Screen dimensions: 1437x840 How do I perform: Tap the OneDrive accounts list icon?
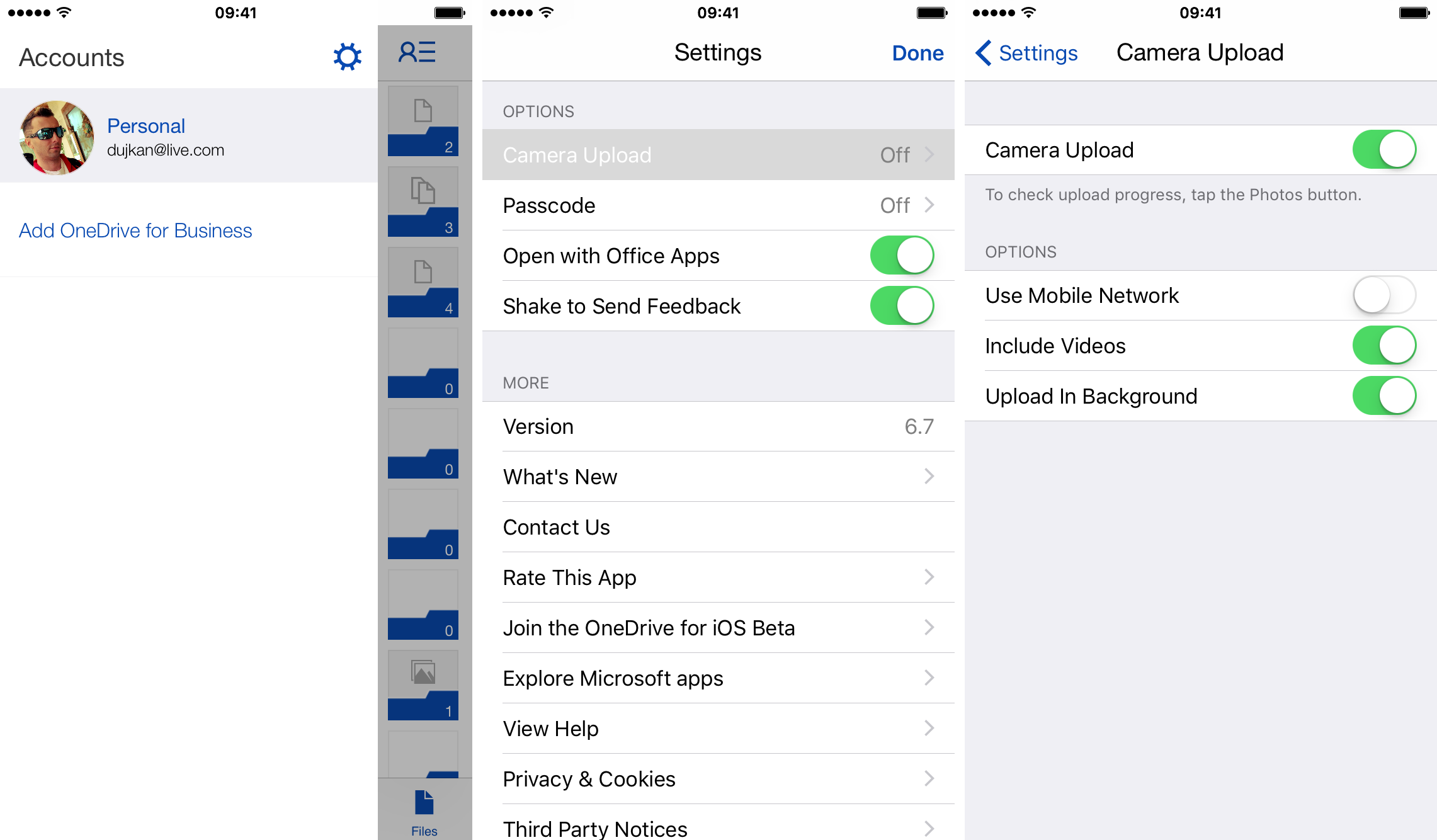pos(417,52)
